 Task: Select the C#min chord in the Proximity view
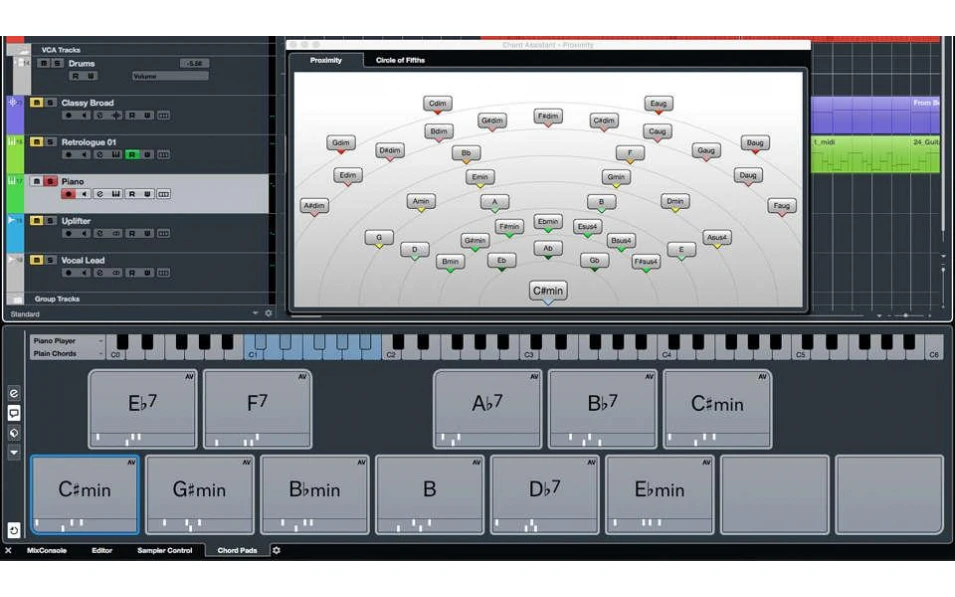click(546, 290)
